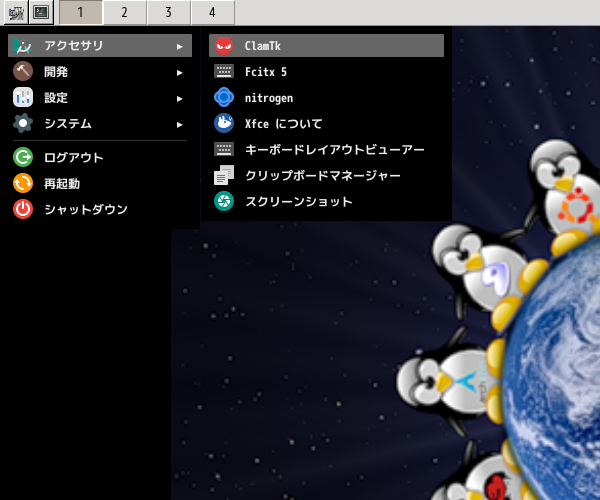Choose ログアウト from the menu
This screenshot has height=500, width=600.
pyautogui.click(x=100, y=157)
